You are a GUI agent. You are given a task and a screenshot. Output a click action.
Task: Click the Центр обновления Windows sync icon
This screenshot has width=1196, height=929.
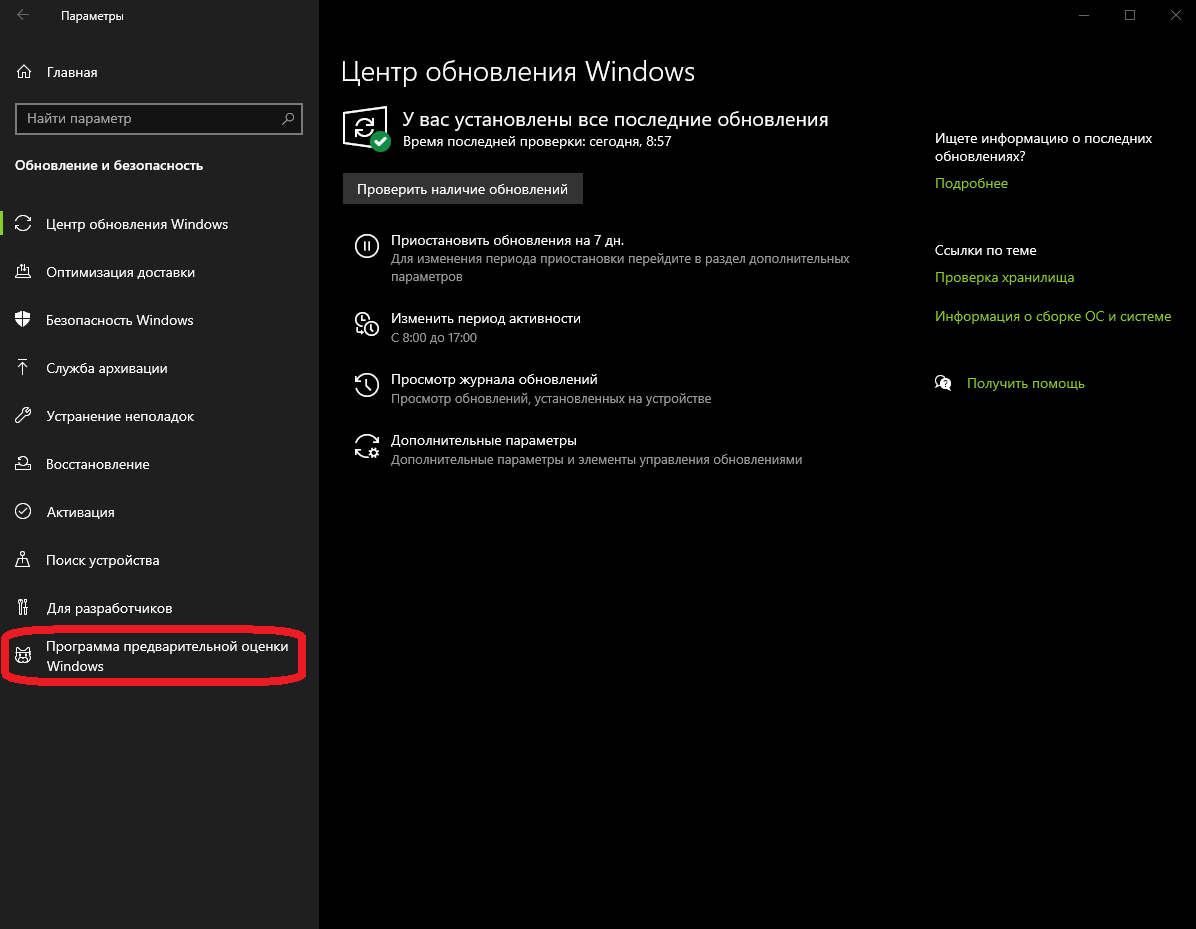click(x=23, y=223)
